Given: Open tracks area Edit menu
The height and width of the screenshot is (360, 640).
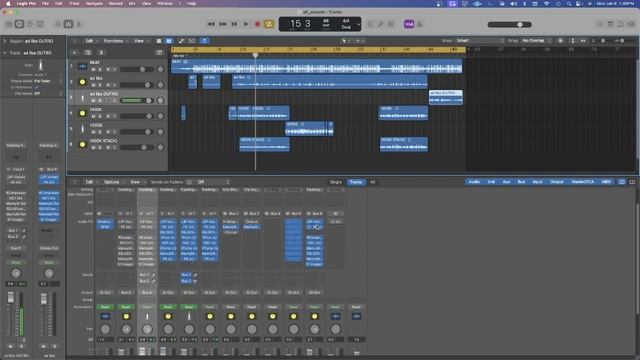Looking at the screenshot, I should coord(91,41).
